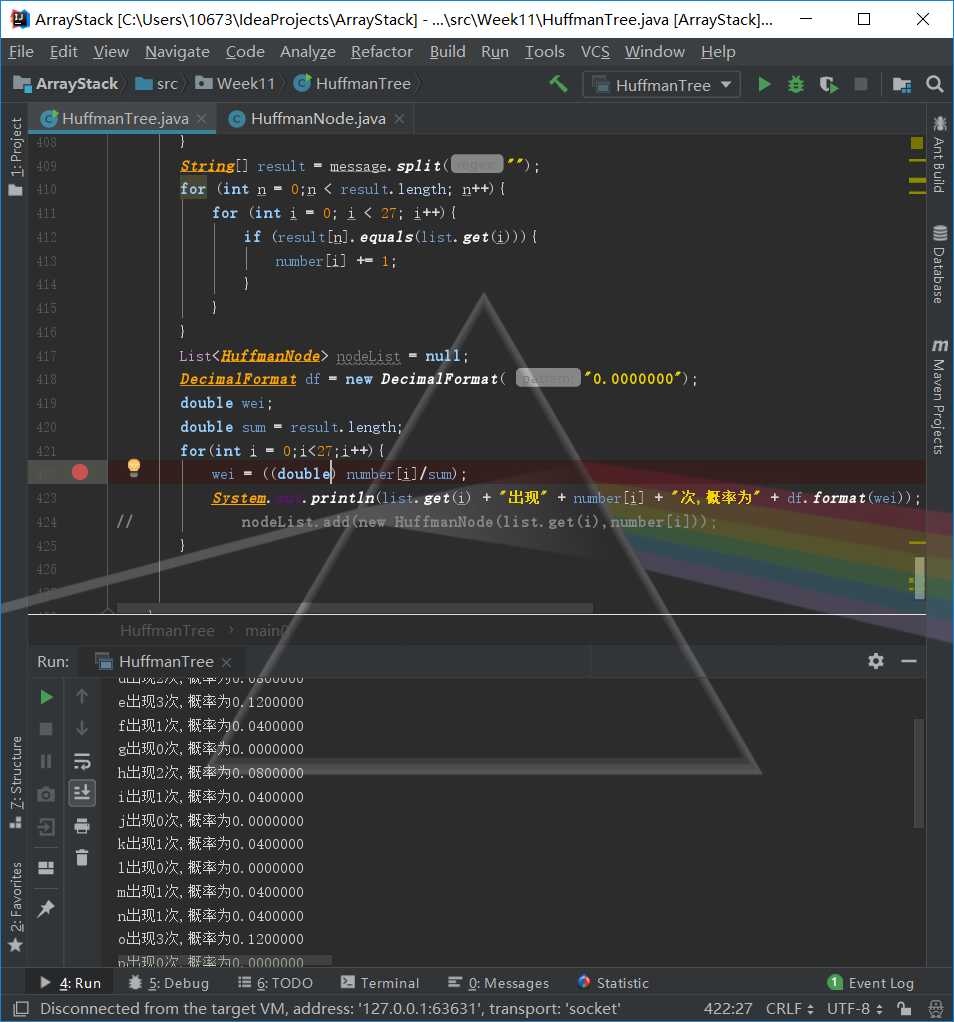Screen dimensions: 954x1022
Task: Open the Maven Projects side panel
Action: coord(938,396)
